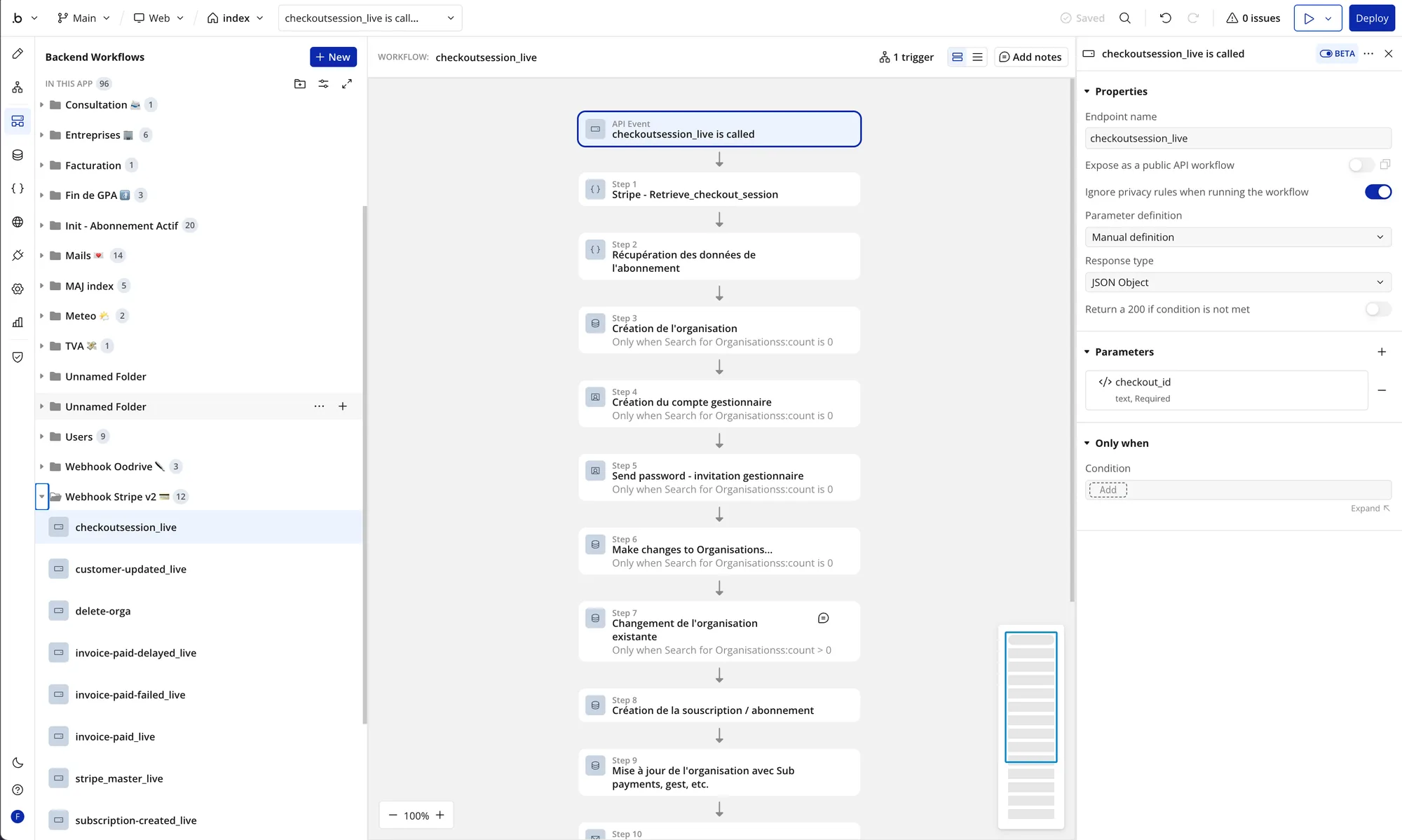Select customer-updated_live workflow
1402x840 pixels.
199,570
